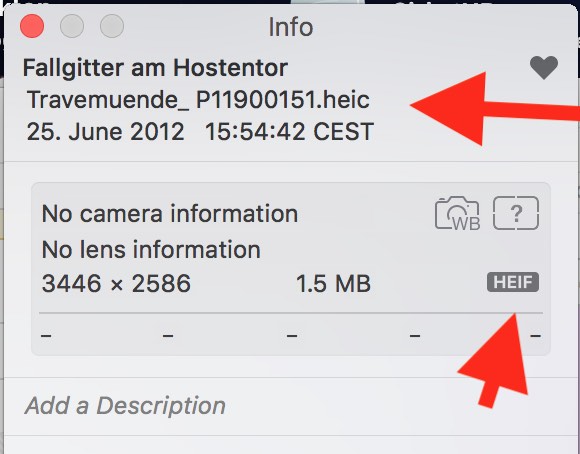The width and height of the screenshot is (580, 454).
Task: Toggle the favorite heart icon
Action: pos(544,68)
